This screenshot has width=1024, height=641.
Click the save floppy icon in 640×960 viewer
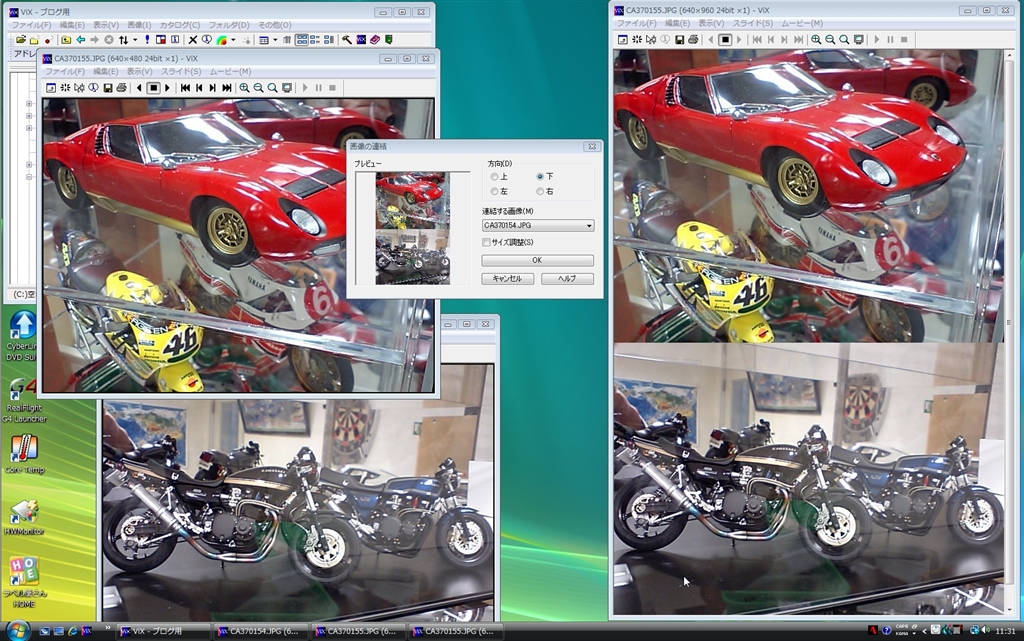679,40
